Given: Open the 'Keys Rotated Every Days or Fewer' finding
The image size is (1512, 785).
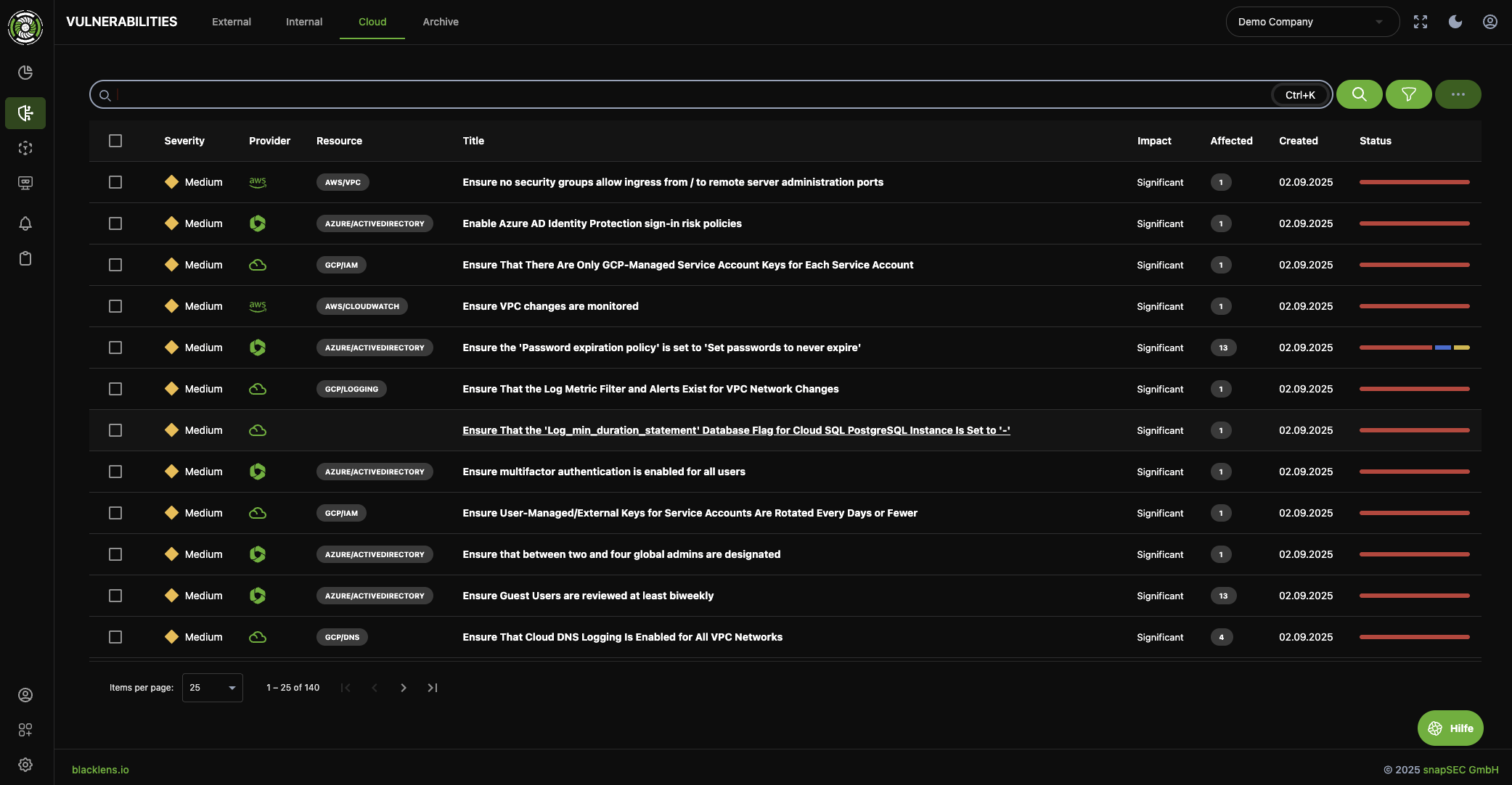Looking at the screenshot, I should (x=690, y=513).
